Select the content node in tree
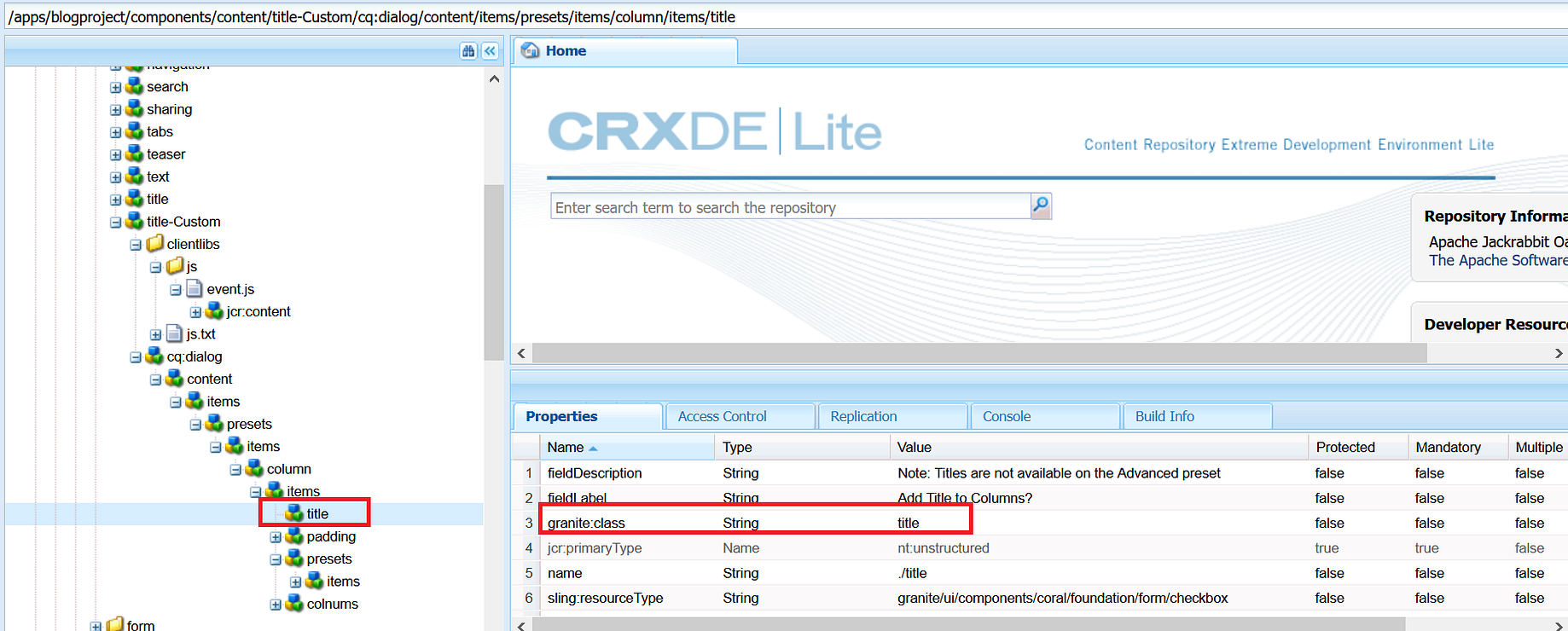The height and width of the screenshot is (631, 1568). coord(209,379)
